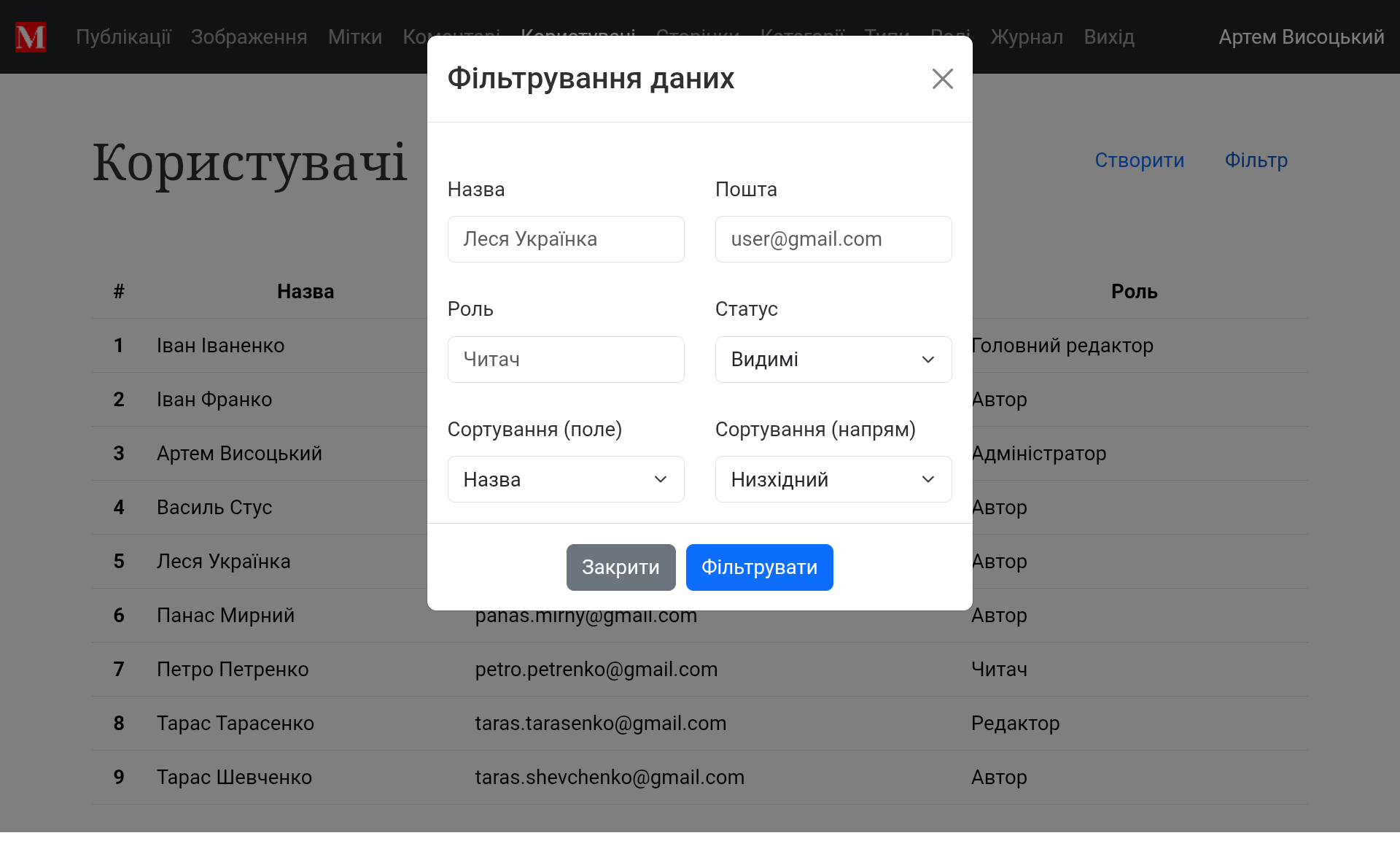This screenshot has height=849, width=1400.
Task: Click the Створити link
Action: [x=1139, y=160]
